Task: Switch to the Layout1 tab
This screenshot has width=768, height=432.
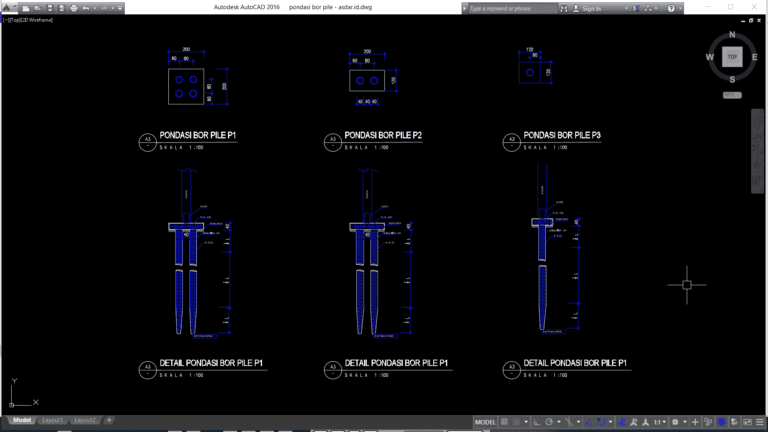Action: (x=52, y=420)
